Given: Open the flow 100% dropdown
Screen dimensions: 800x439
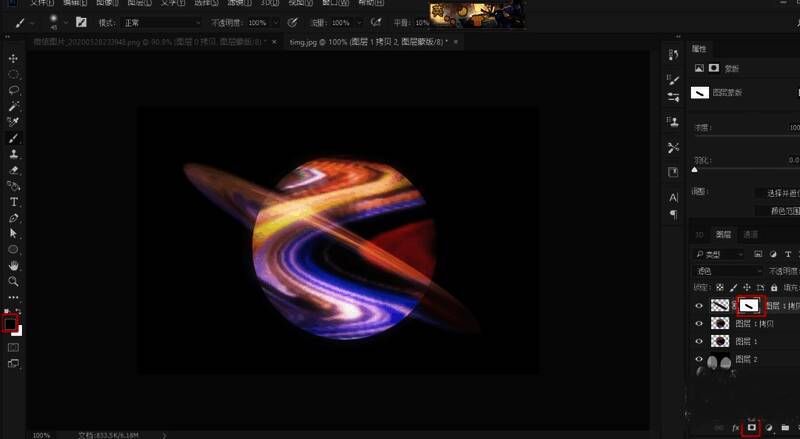Looking at the screenshot, I should point(359,23).
